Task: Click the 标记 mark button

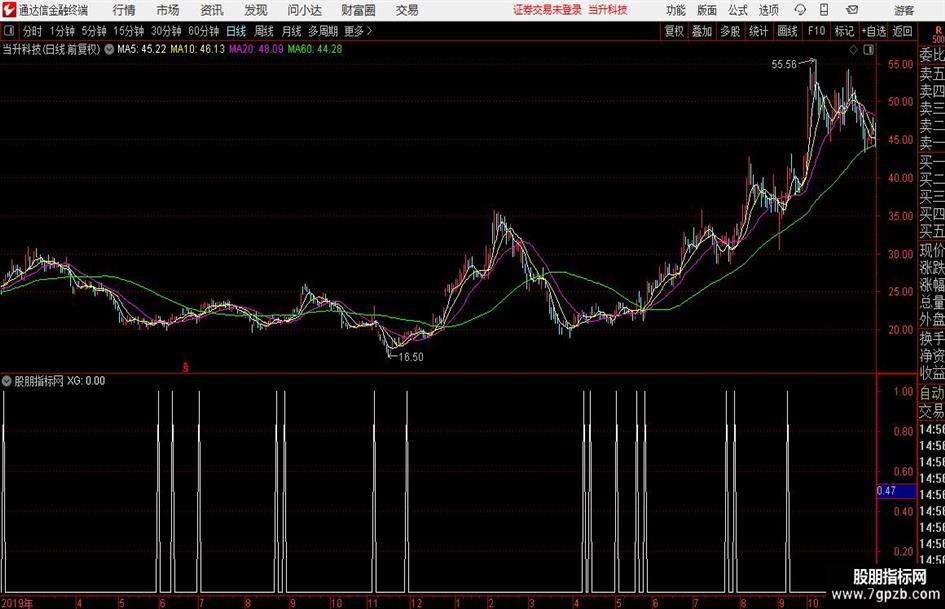Action: click(x=844, y=31)
